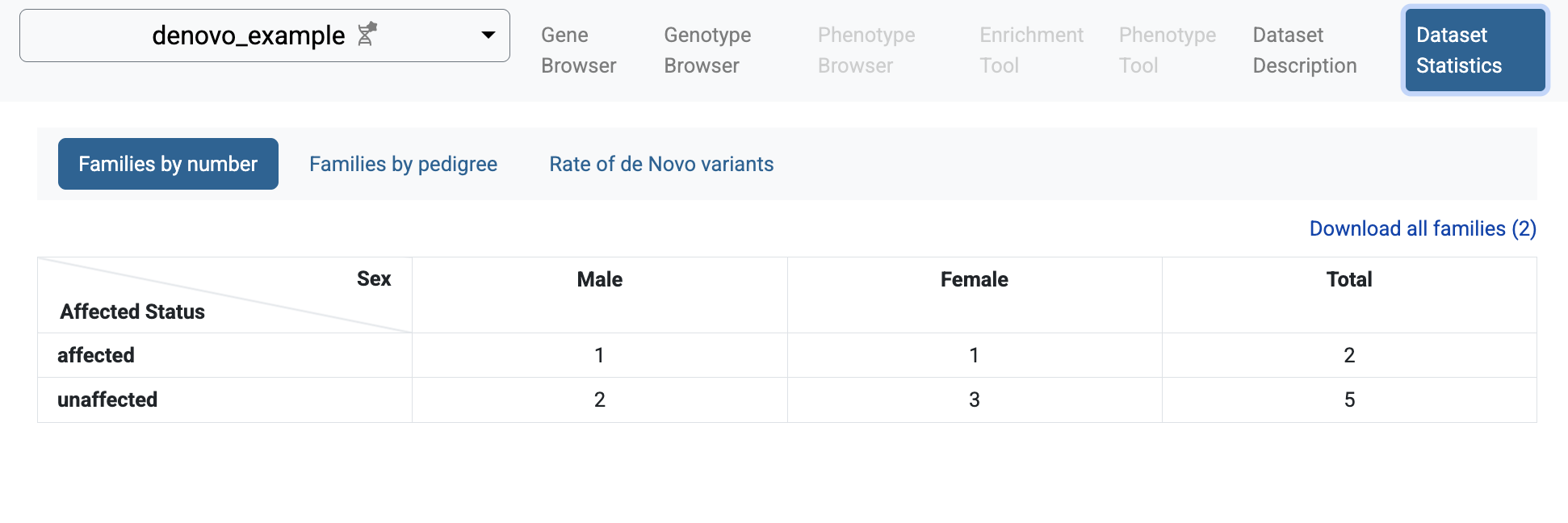Open the Gene Browser section

click(577, 50)
